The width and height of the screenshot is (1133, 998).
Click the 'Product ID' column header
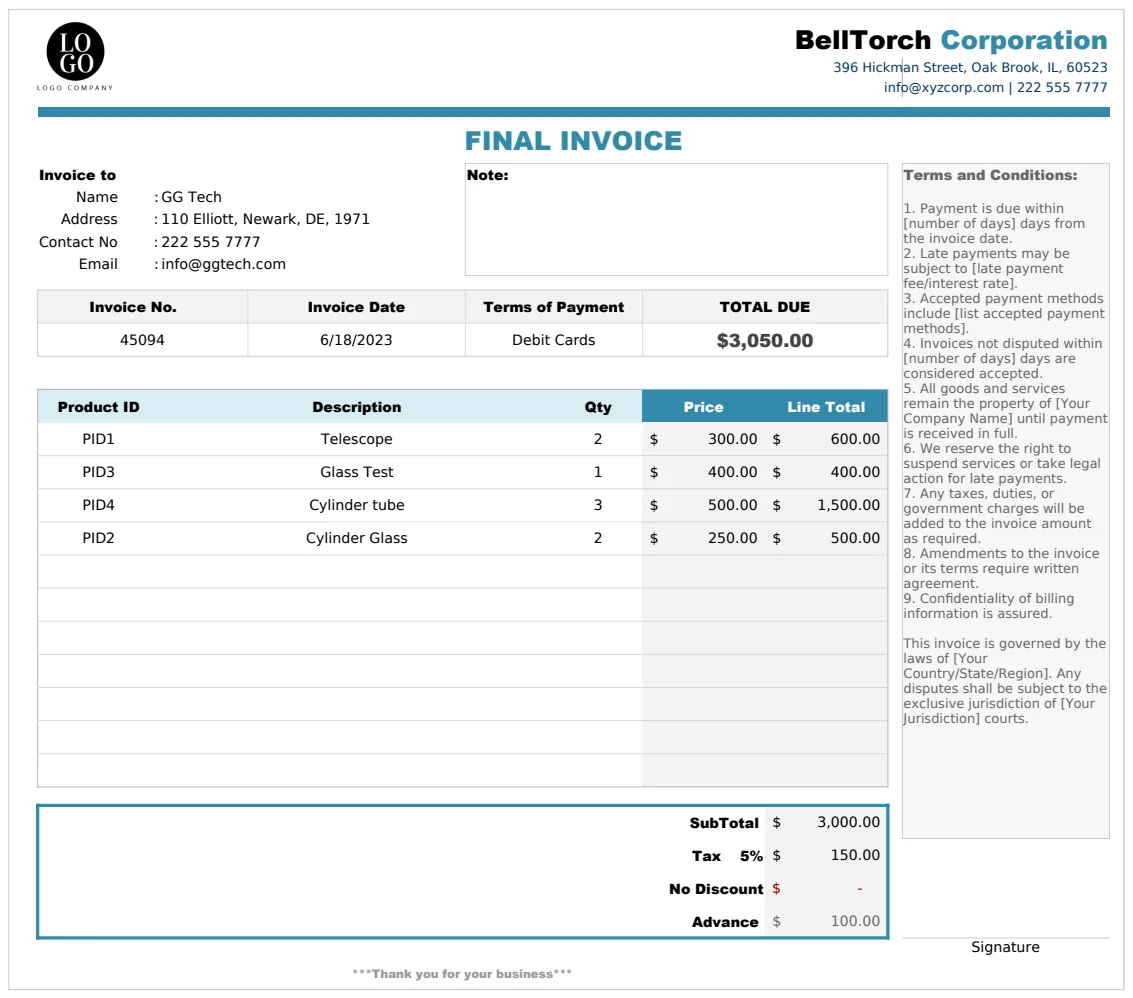[98, 407]
